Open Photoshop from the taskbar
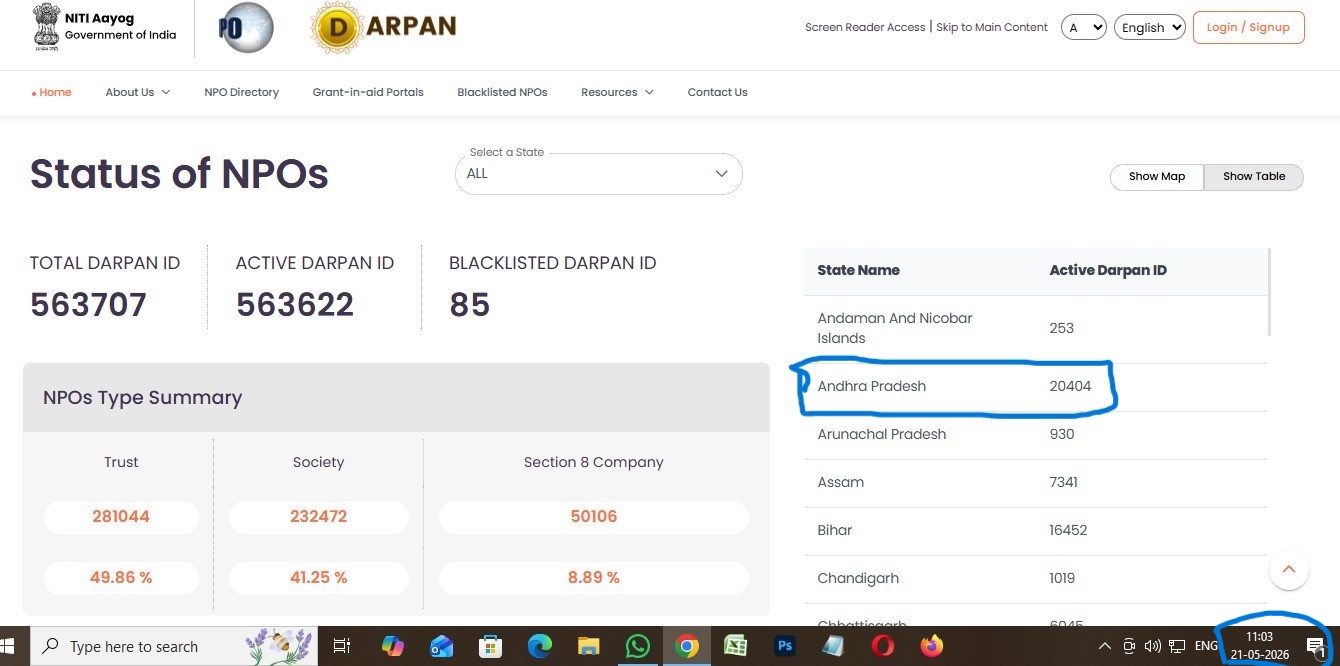This screenshot has height=666, width=1340. [x=785, y=646]
